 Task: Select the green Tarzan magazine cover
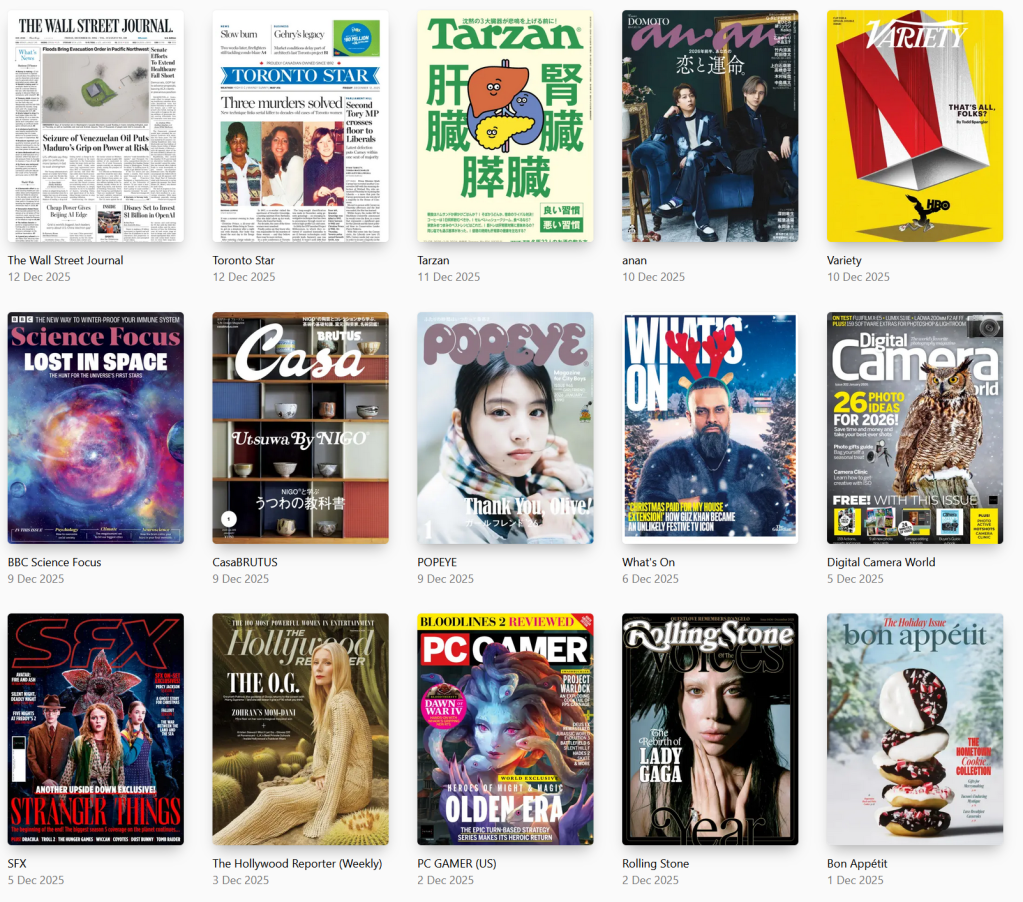(x=505, y=126)
